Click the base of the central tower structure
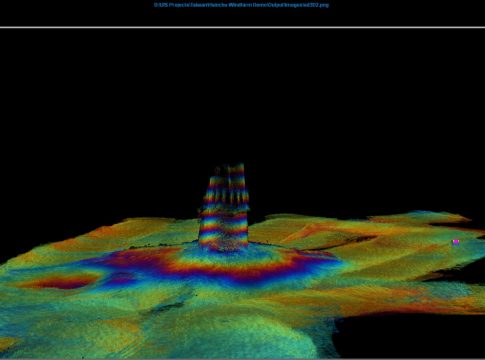This screenshot has height=360, width=485. [224, 245]
